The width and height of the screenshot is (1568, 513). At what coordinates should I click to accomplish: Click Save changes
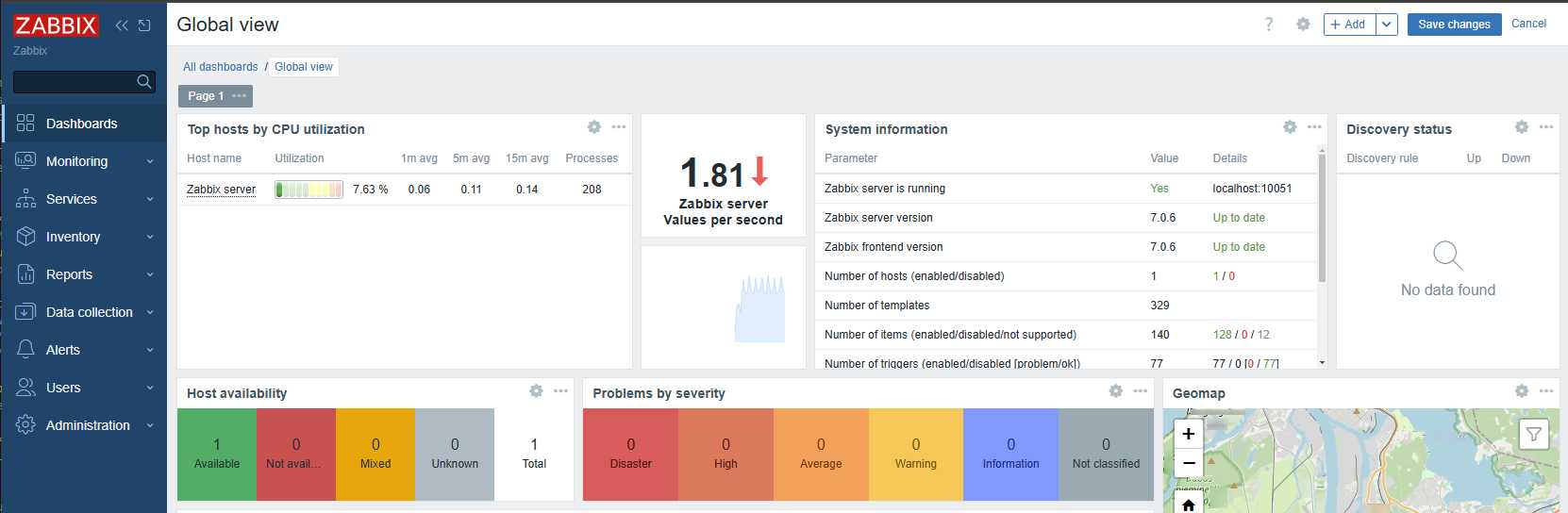[1454, 25]
